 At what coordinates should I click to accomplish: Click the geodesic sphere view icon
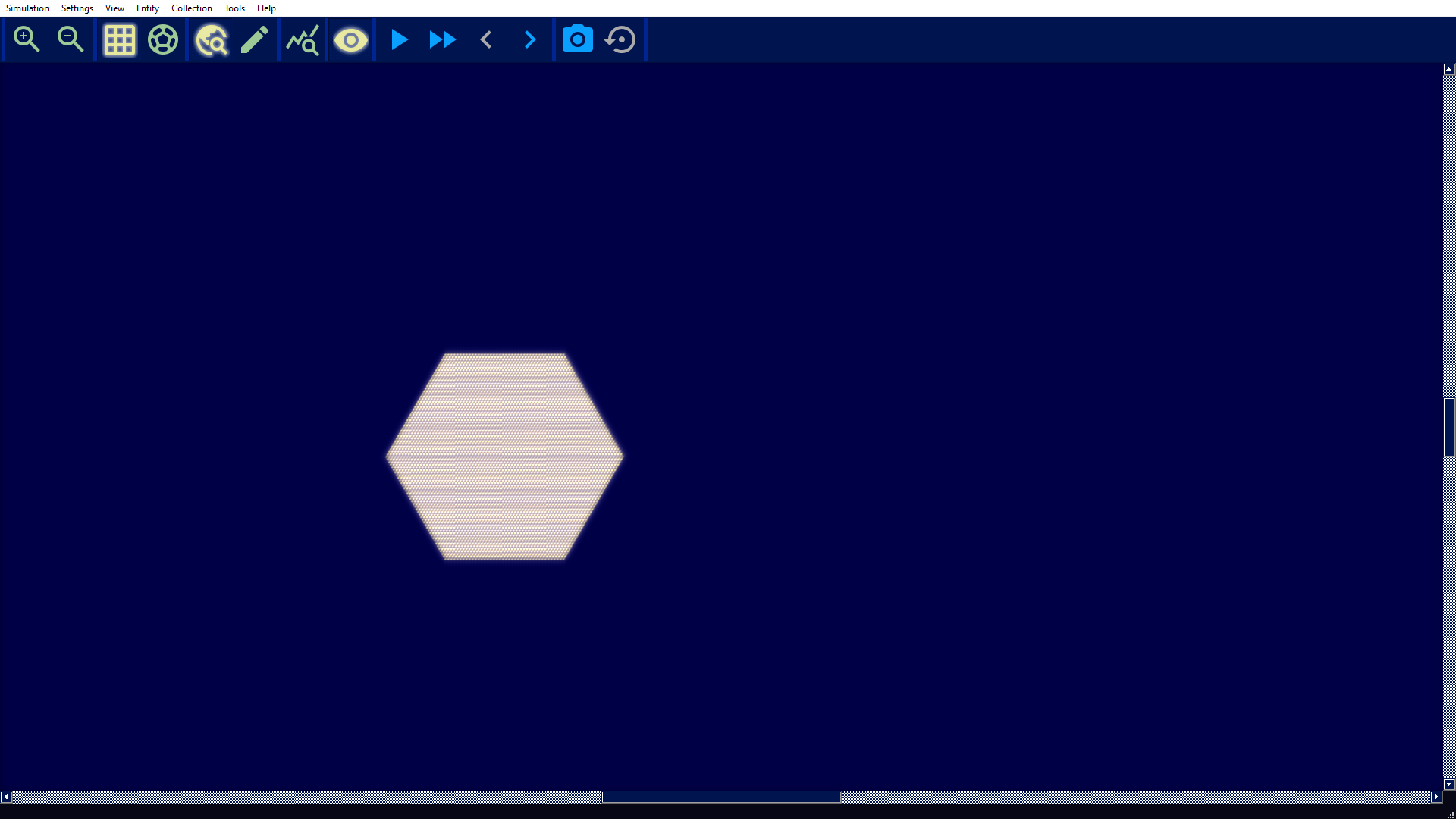click(162, 39)
